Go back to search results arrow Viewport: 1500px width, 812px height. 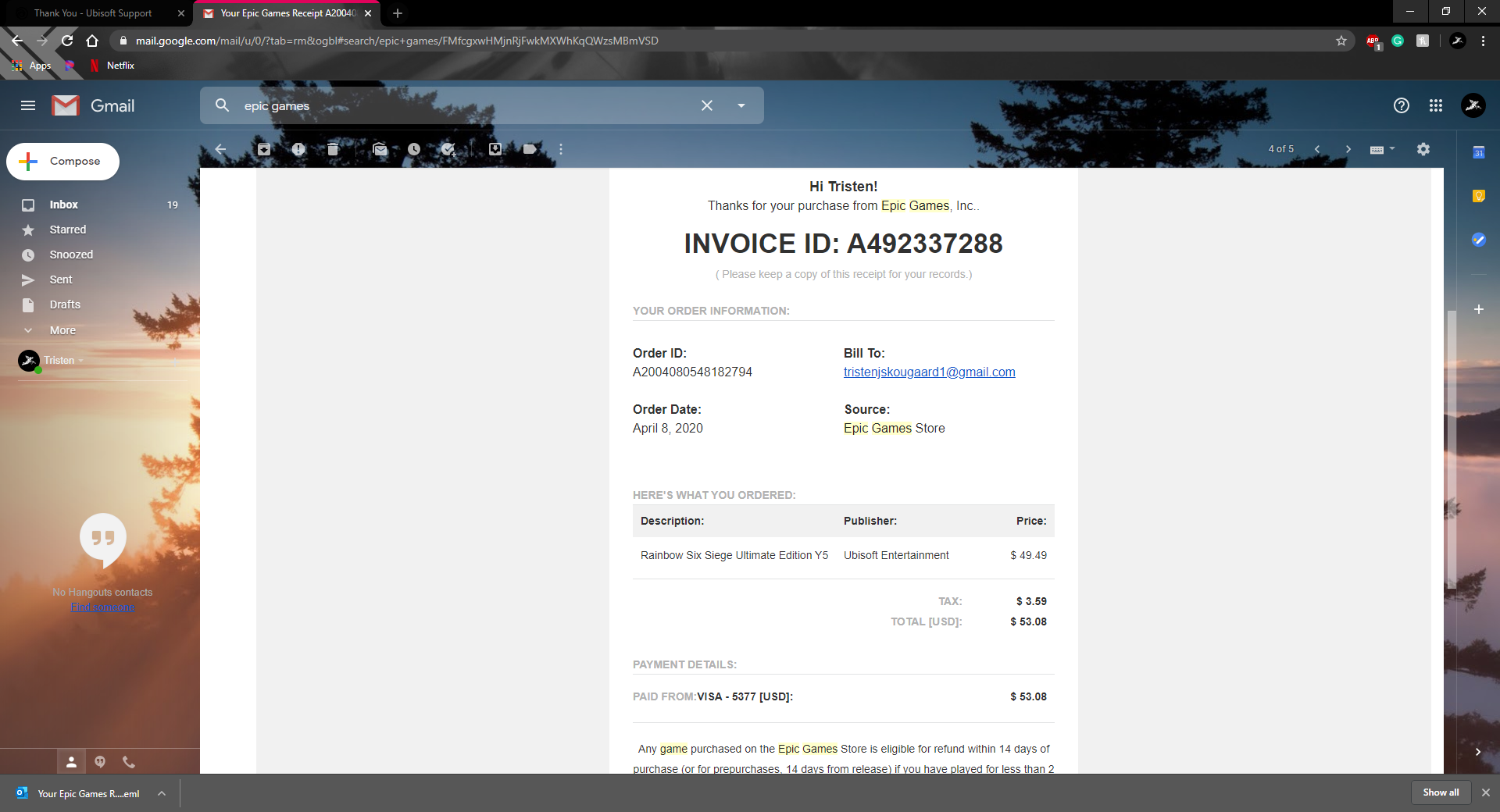pos(220,149)
